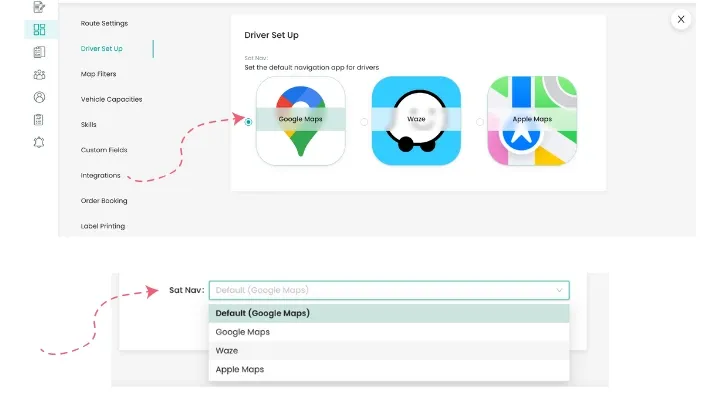The width and height of the screenshot is (720, 405).
Task: Open the team group icon in sidebar
Action: [x=39, y=75]
